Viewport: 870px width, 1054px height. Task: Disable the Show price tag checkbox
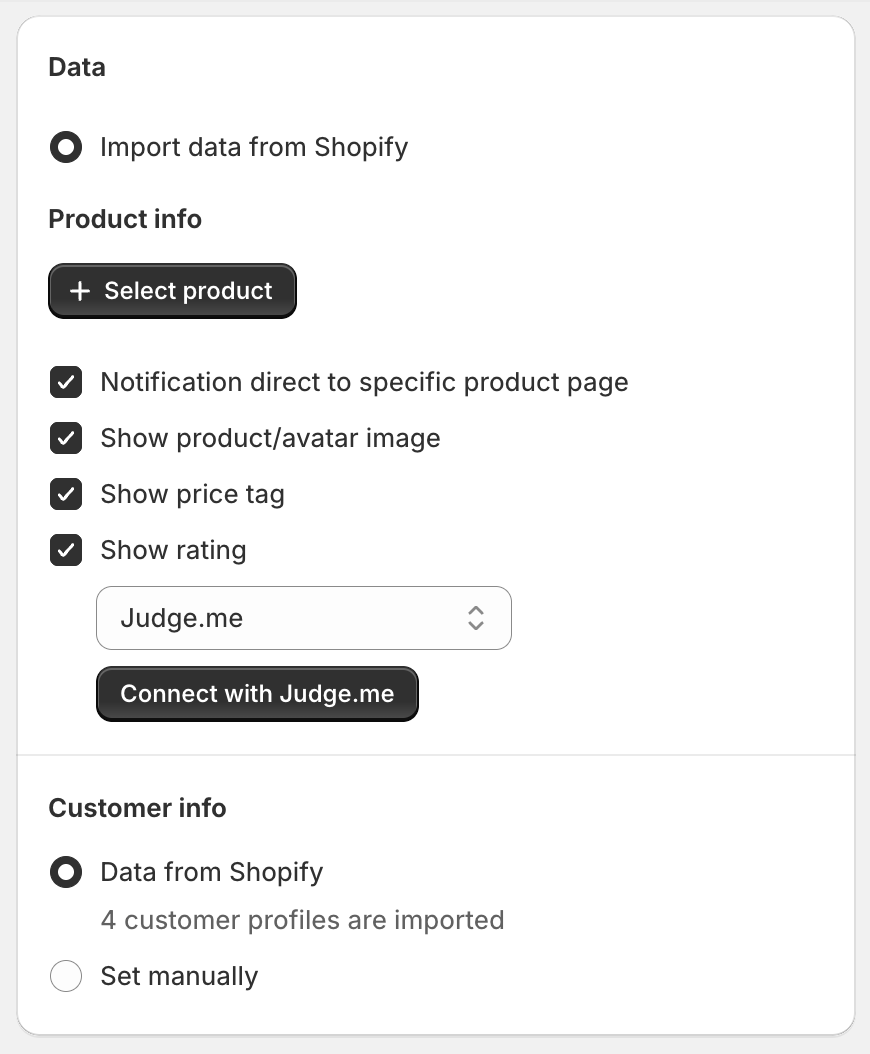coord(66,495)
